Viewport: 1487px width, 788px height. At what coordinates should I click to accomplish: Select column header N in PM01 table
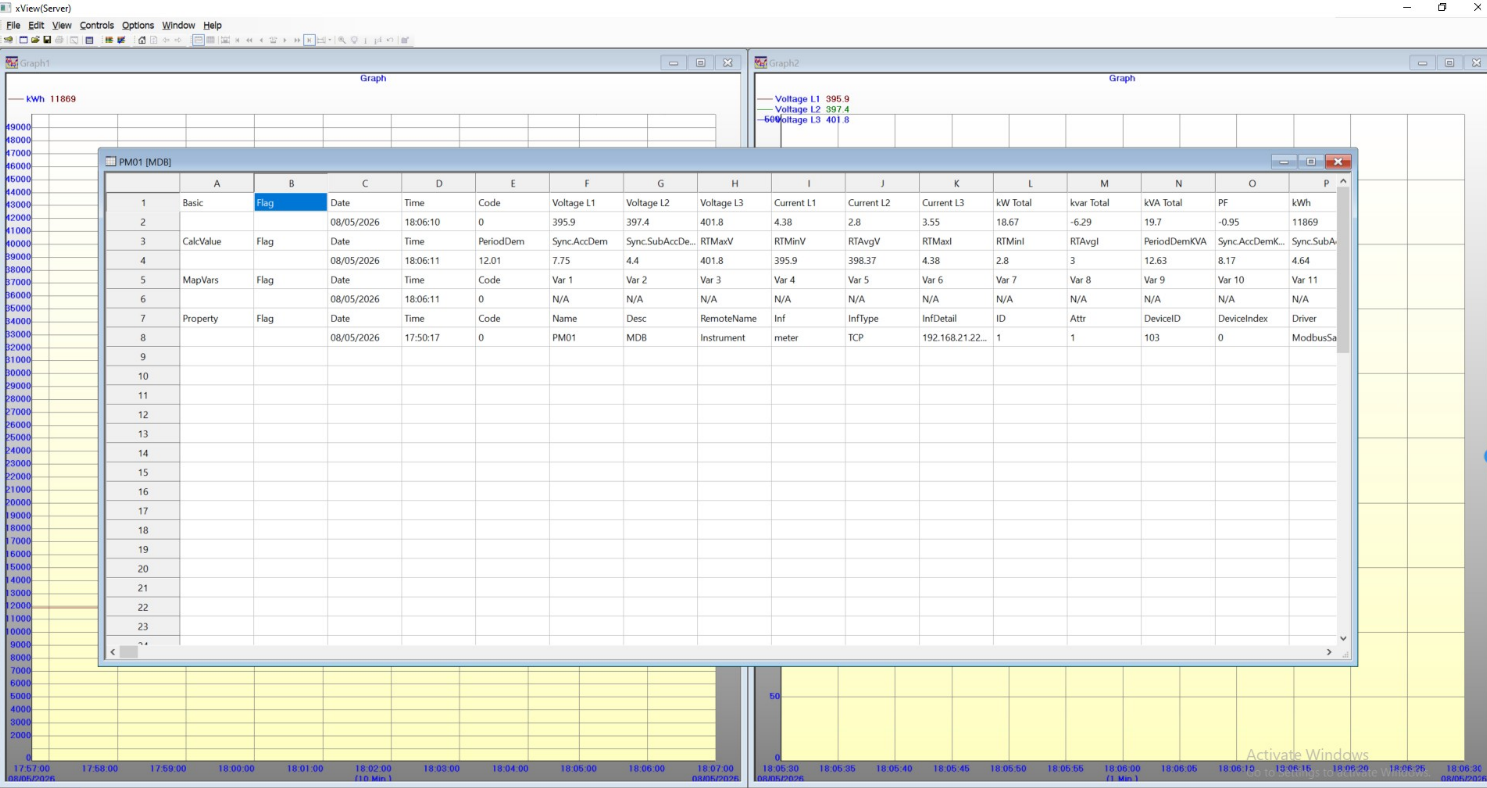tap(1179, 183)
